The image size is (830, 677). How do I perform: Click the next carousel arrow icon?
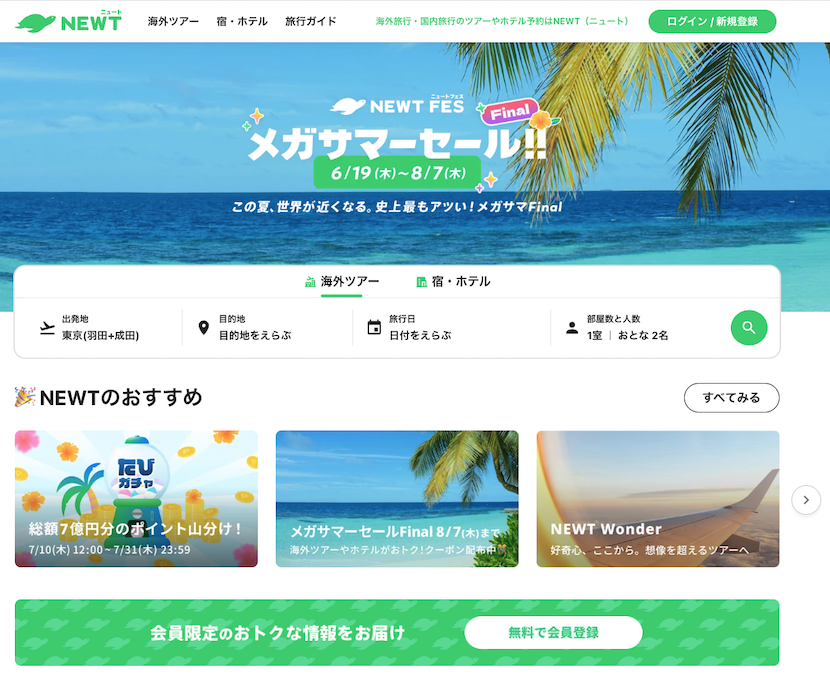806,500
